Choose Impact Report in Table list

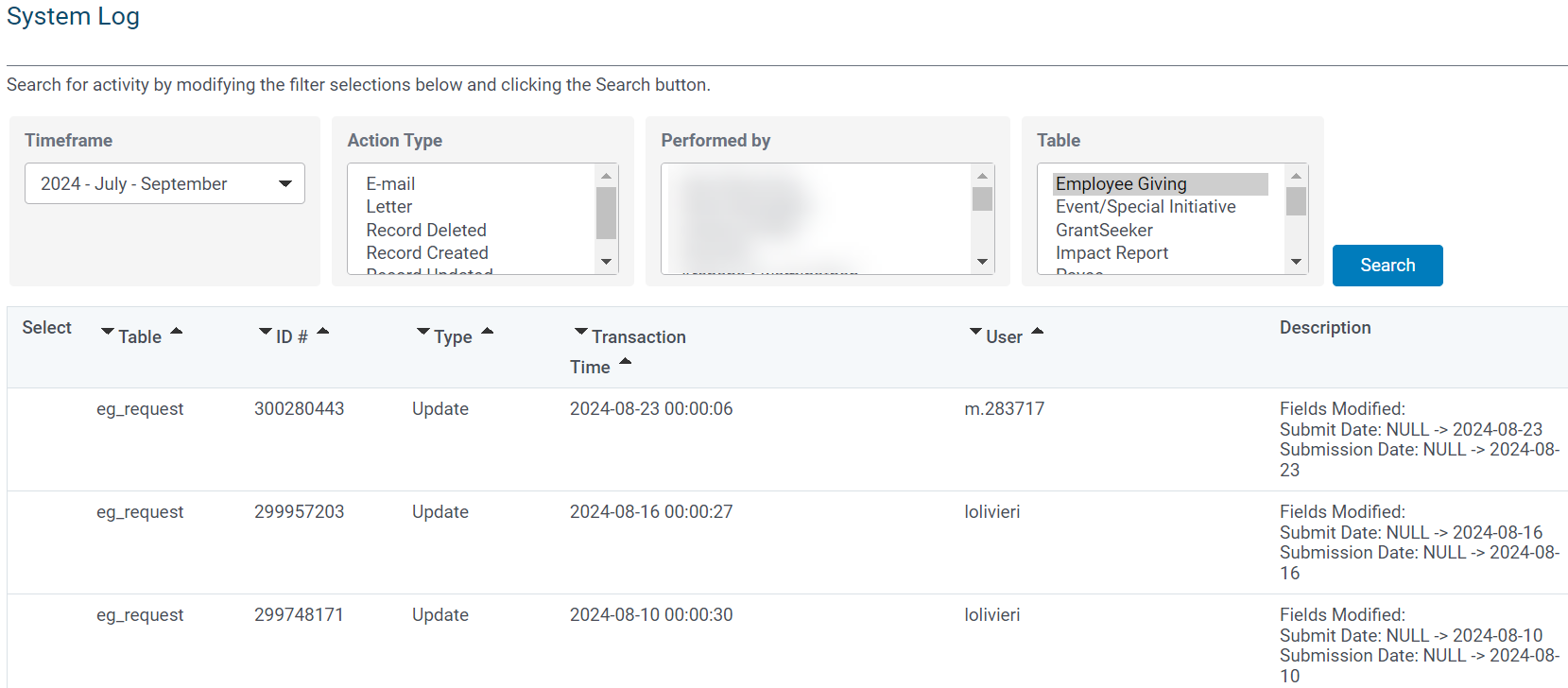pos(1111,252)
